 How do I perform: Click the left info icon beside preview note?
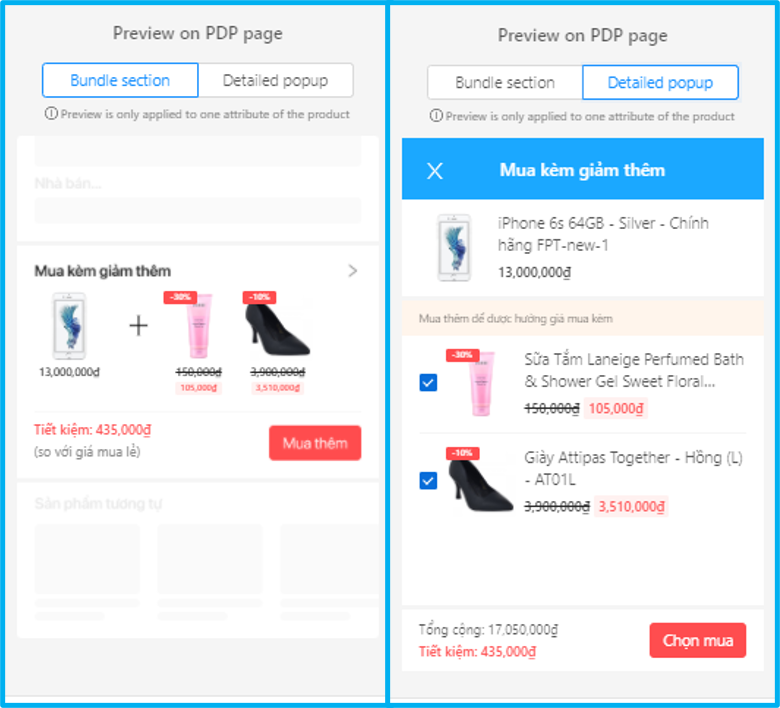point(51,113)
